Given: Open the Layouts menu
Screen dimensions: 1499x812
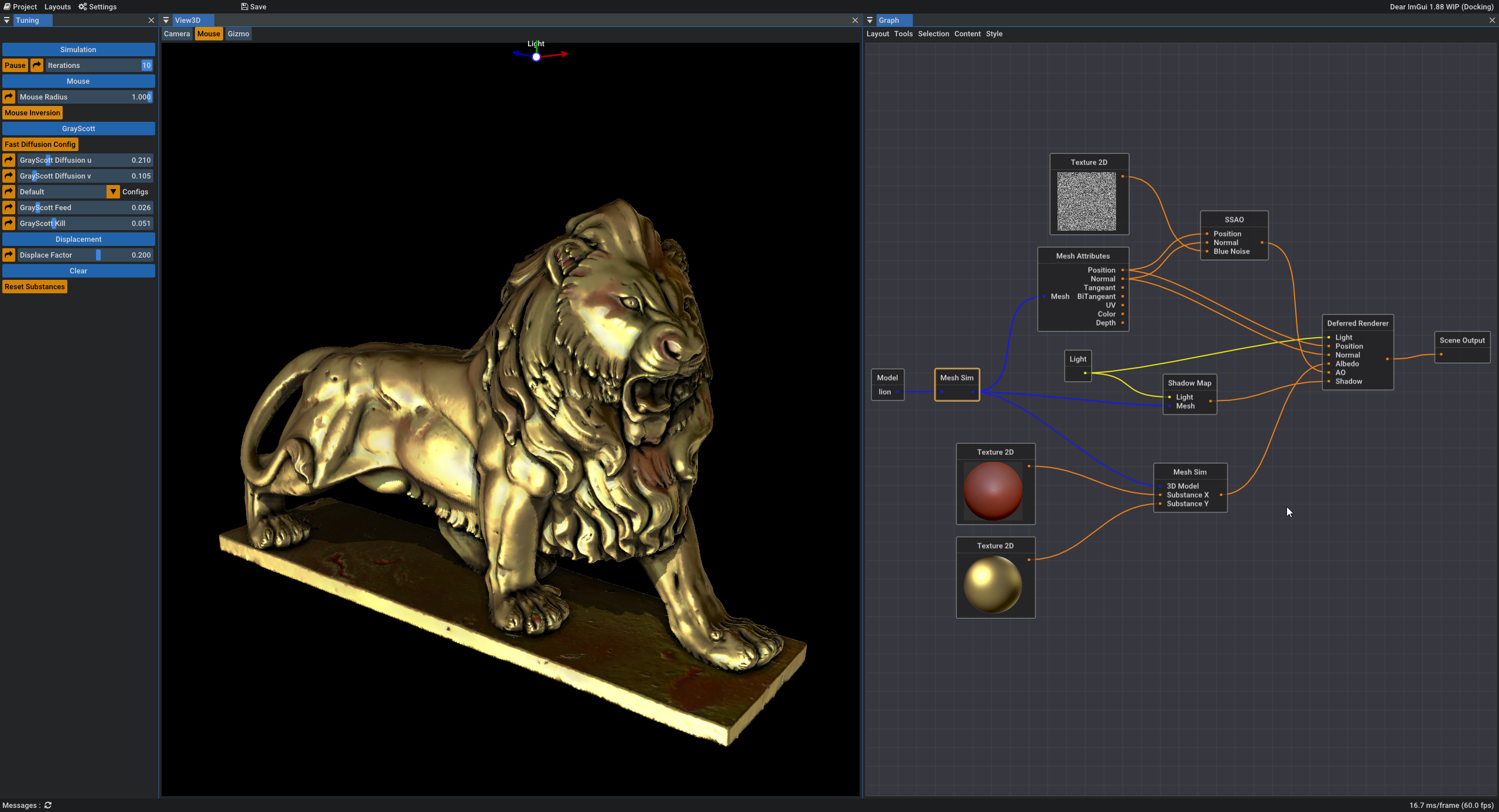Looking at the screenshot, I should coord(57,7).
